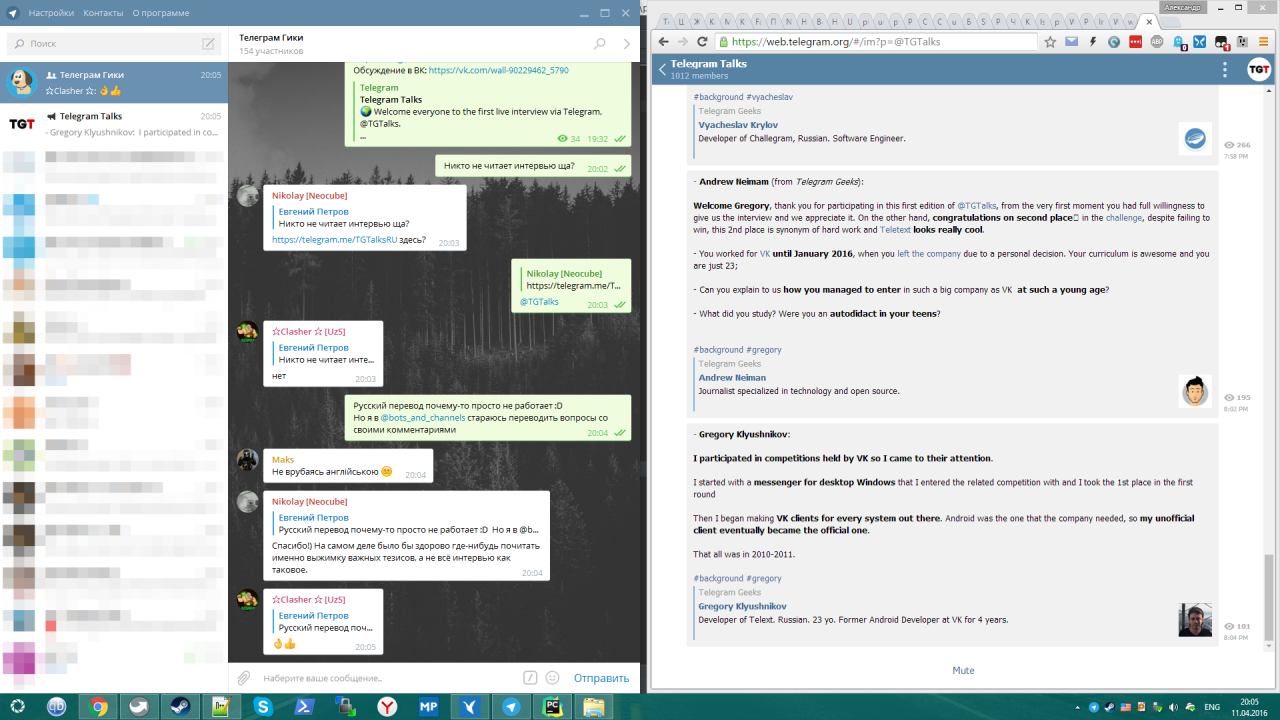This screenshot has height=720, width=1280.
Task: Open the compose new message pencil icon
Action: pos(208,44)
